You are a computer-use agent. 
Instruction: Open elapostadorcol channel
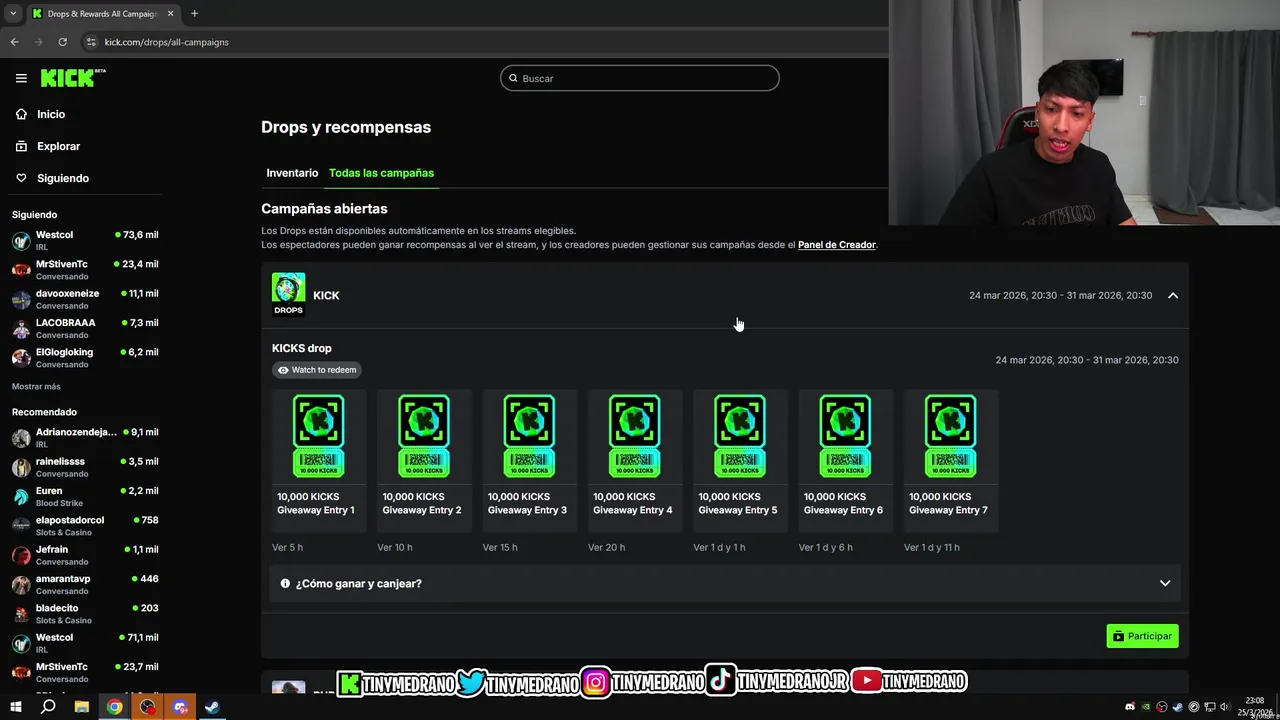pyautogui.click(x=84, y=526)
